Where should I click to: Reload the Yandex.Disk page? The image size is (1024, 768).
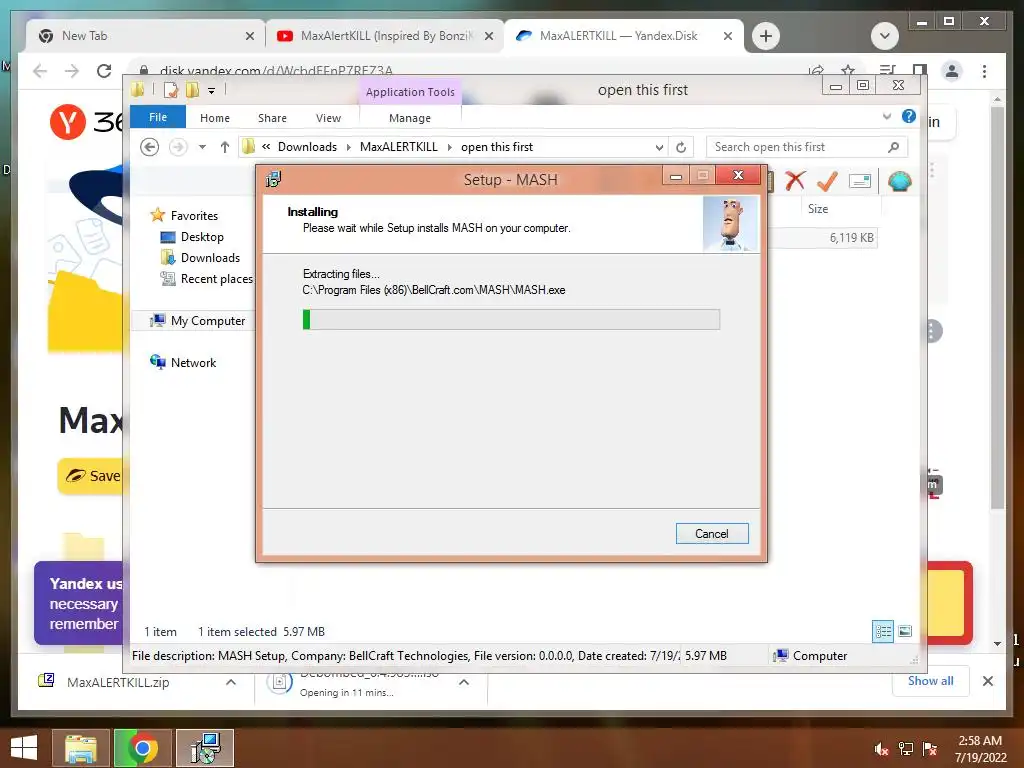(x=103, y=71)
